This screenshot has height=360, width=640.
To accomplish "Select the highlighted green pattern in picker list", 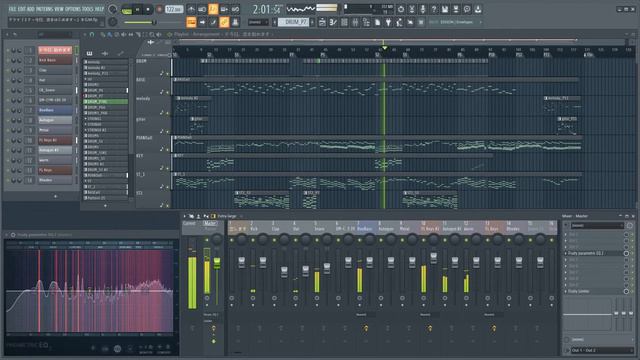I will click(x=106, y=102).
